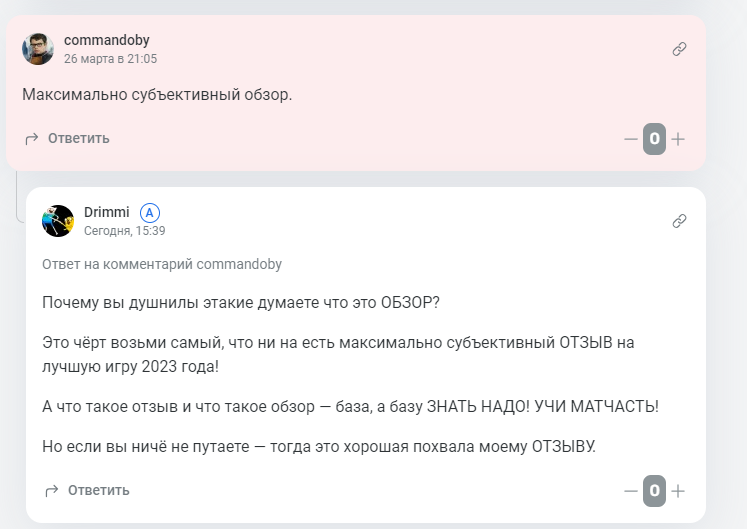Reply to Drimmi via Ответить
747x529 pixels.
pyautogui.click(x=99, y=490)
